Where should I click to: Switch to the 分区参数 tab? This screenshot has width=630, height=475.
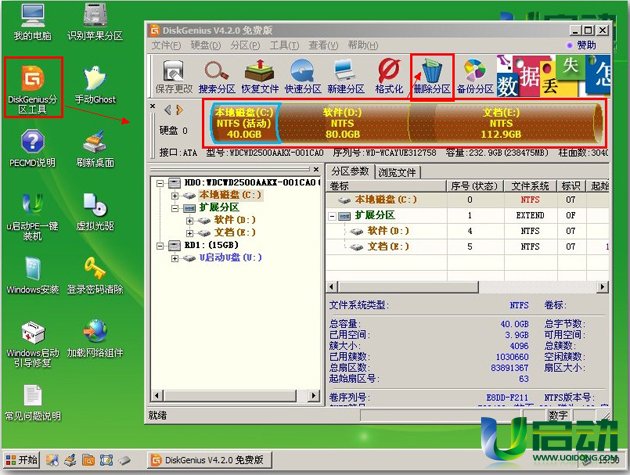click(350, 172)
